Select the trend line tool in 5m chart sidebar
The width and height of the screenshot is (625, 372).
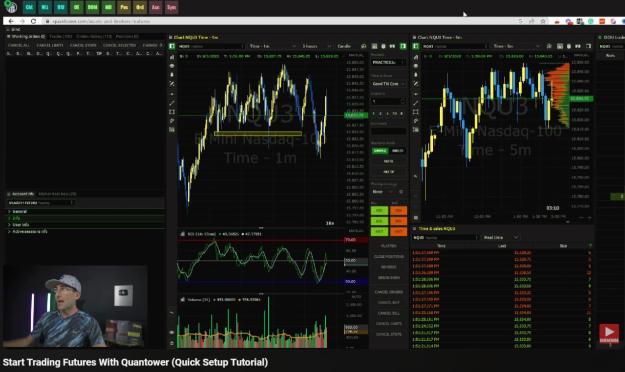(x=416, y=103)
